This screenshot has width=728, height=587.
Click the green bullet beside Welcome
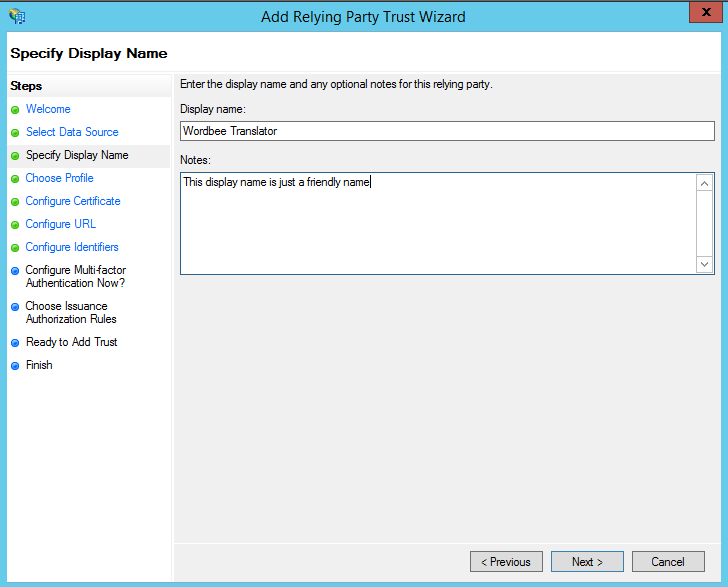15,110
